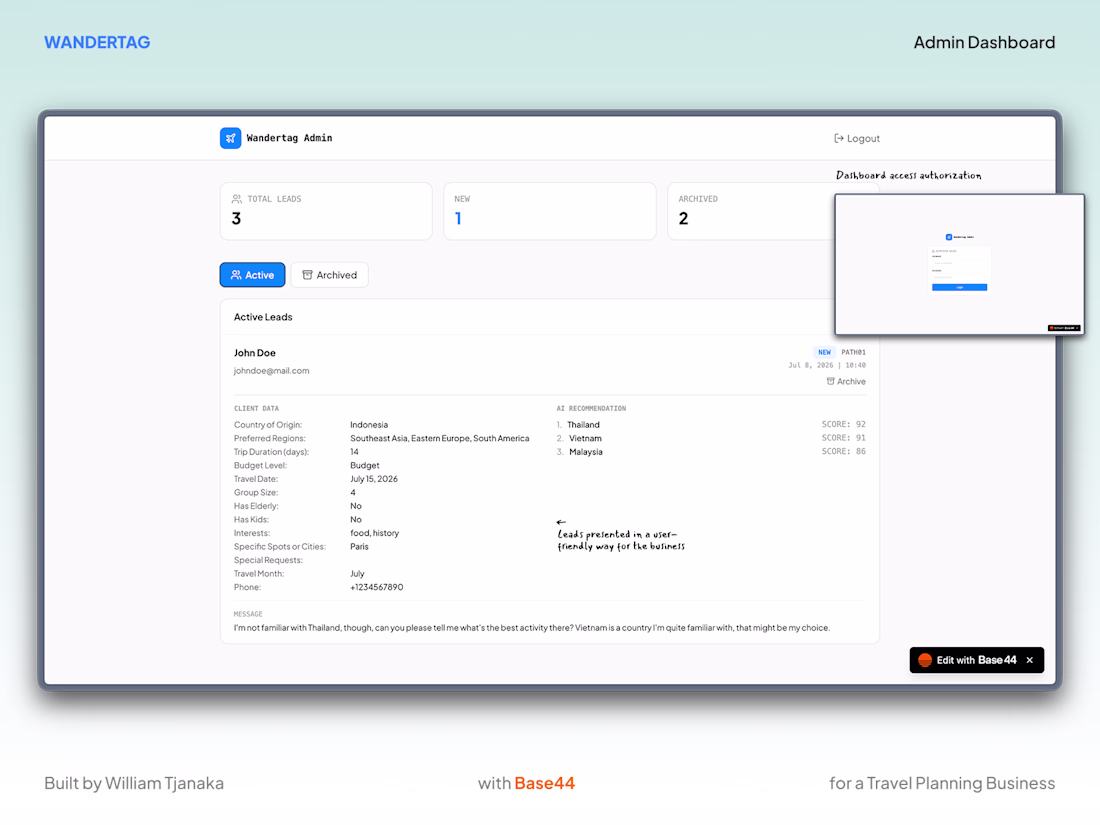Click the Indonesia country of origin value
Screen dimensions: 1100x825
369,425
